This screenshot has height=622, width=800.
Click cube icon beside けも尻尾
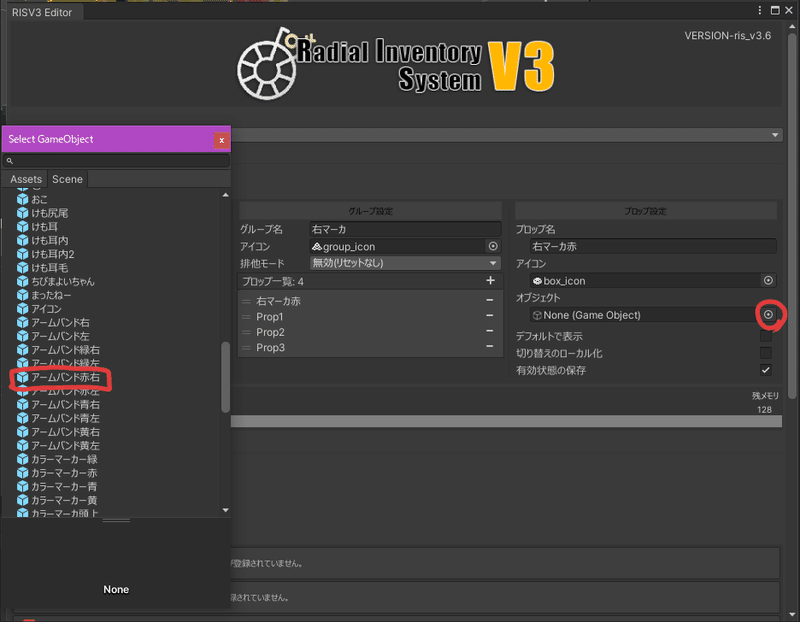(22, 213)
